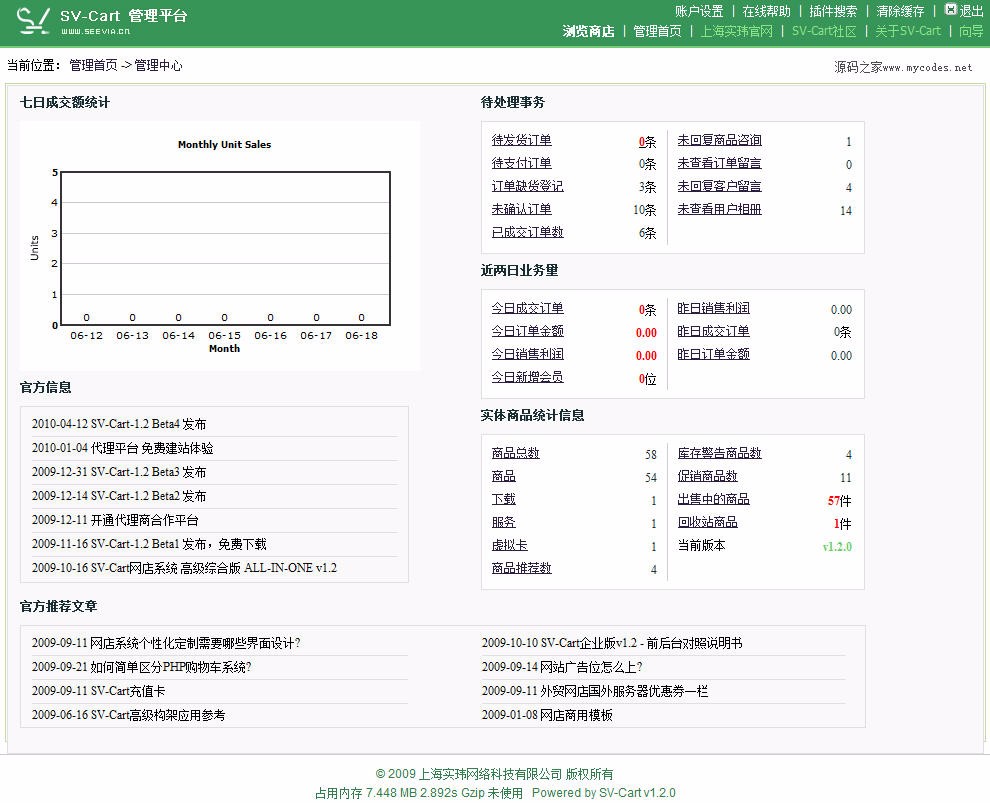Click 管理首页 in the breadcrumb path
Viewport: 990px width, 803px height.
93,65
